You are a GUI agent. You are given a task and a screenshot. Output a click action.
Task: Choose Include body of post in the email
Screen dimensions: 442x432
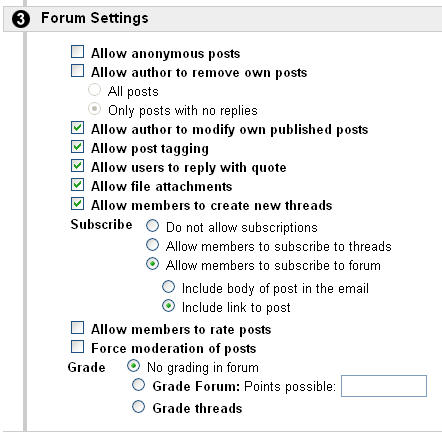coord(168,287)
